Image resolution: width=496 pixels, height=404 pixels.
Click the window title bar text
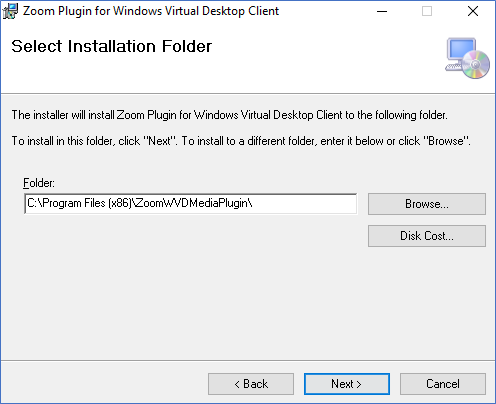[151, 11]
